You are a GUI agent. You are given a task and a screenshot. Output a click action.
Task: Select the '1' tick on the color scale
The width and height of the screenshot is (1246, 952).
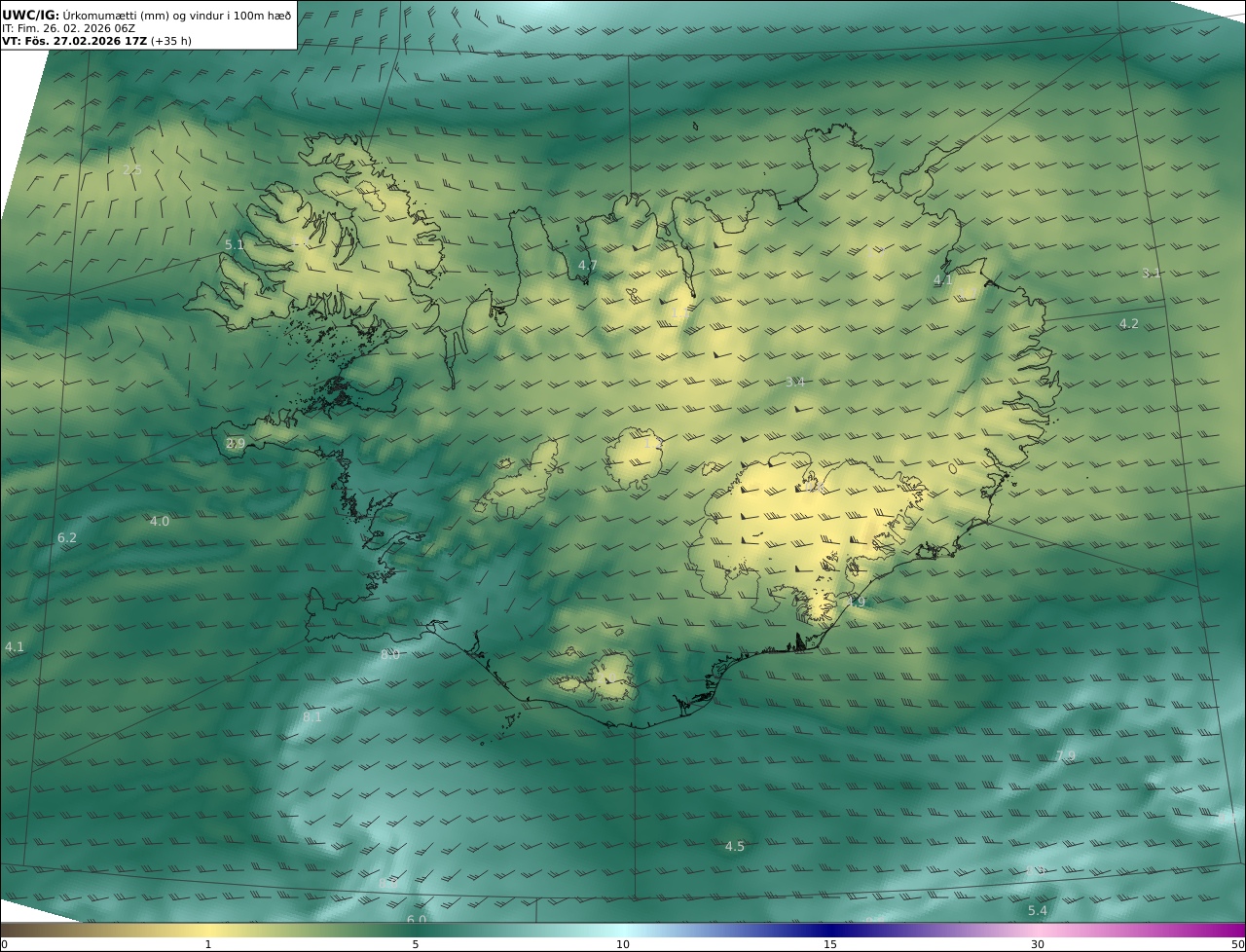[x=208, y=944]
